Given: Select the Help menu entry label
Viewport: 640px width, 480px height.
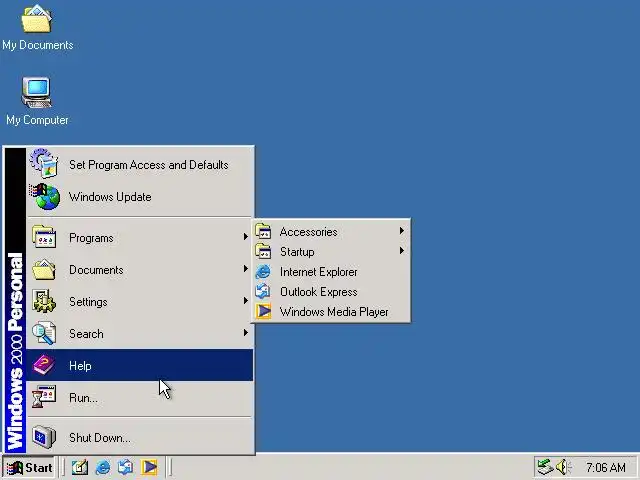Looking at the screenshot, I should pyautogui.click(x=80, y=365).
